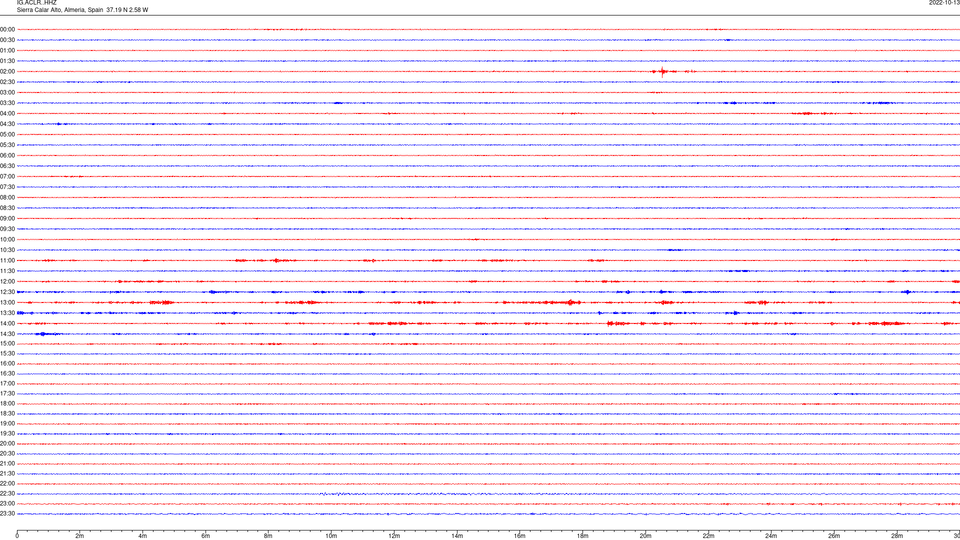
Task: Choose the 08:00 row label
Action: point(7,197)
